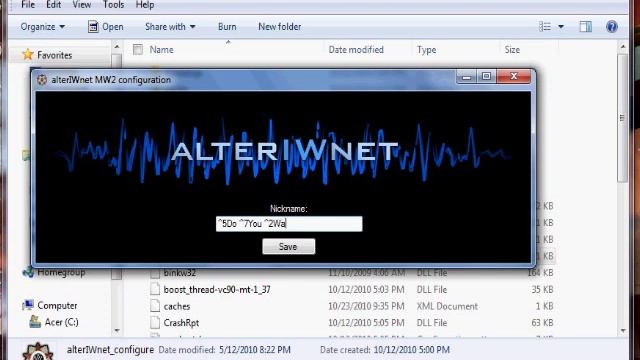640x360 pixels.
Task: Click the boost_thread file icon
Action: 155,289
